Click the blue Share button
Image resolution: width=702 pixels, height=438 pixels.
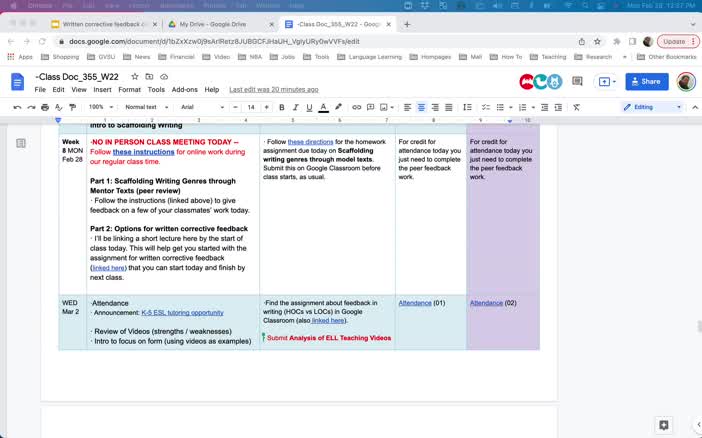click(x=646, y=82)
